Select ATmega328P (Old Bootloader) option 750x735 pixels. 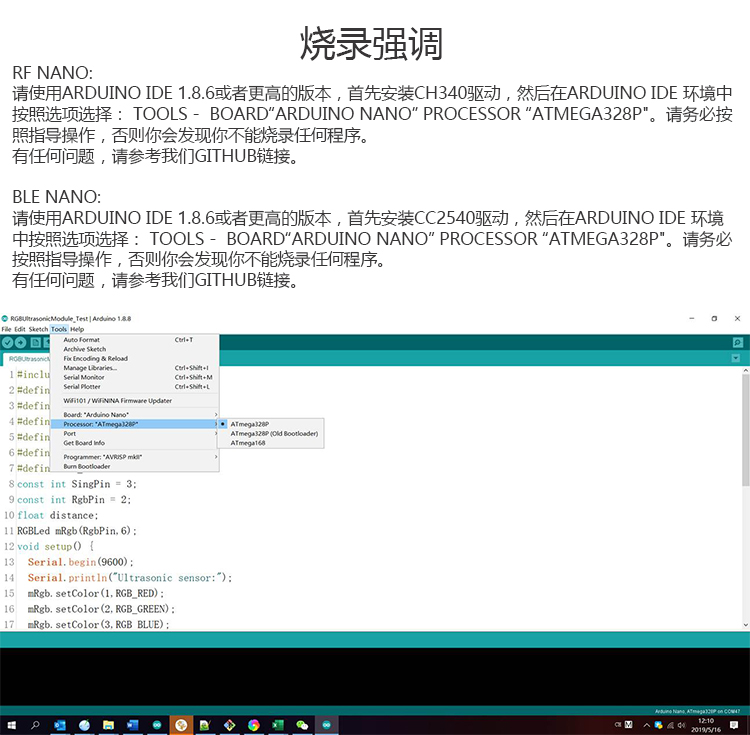pos(273,433)
